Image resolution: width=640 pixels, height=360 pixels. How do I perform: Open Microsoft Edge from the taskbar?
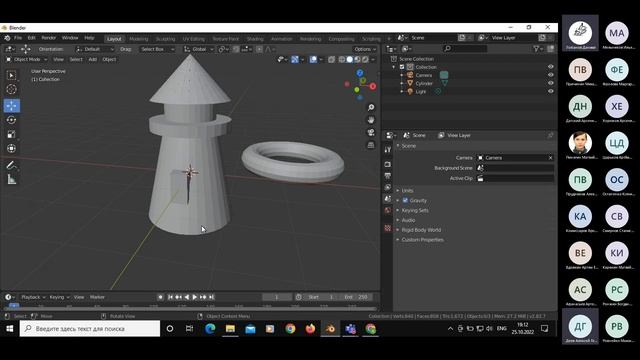pyautogui.click(x=210, y=329)
